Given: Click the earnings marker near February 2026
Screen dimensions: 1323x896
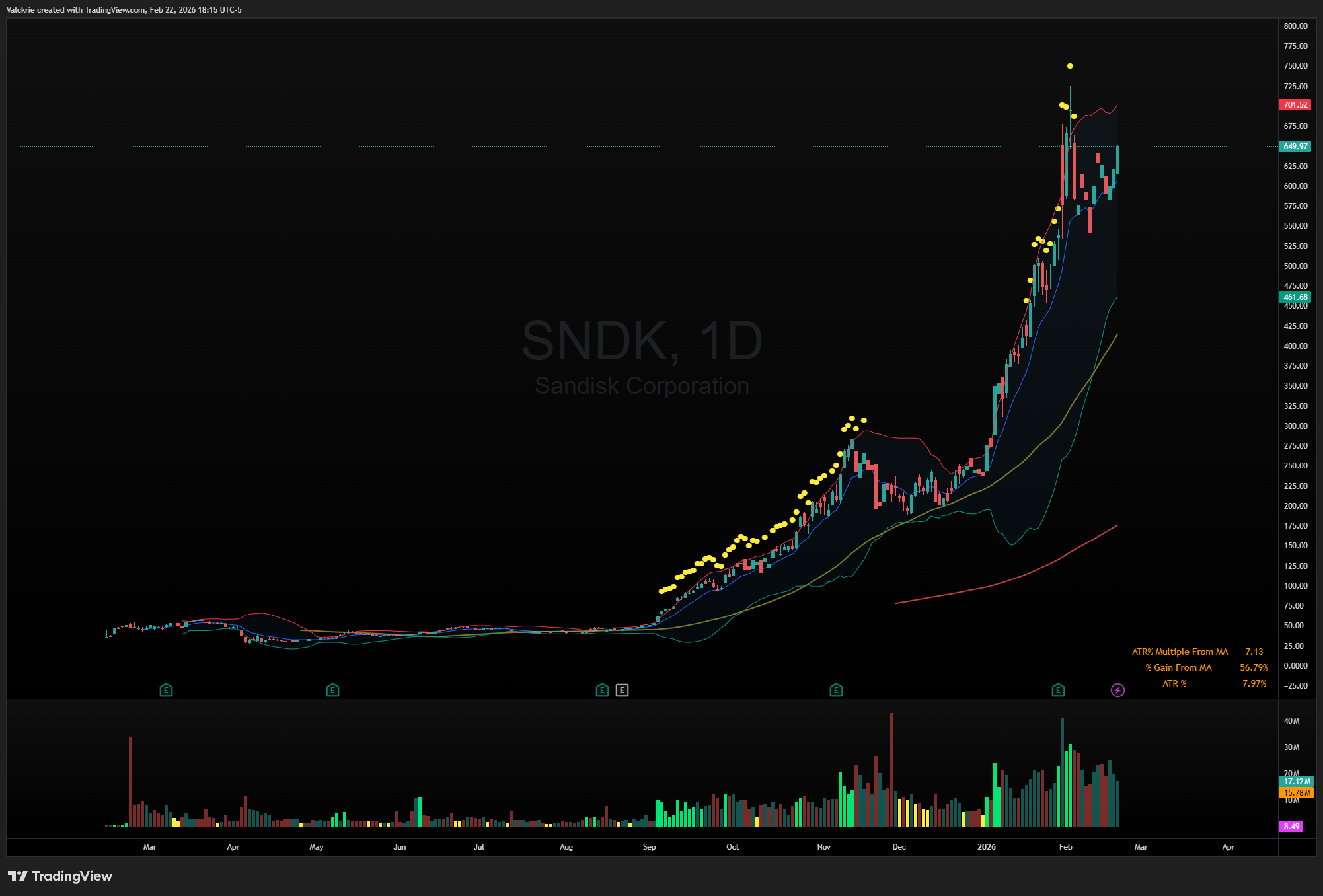Looking at the screenshot, I should tap(1058, 691).
